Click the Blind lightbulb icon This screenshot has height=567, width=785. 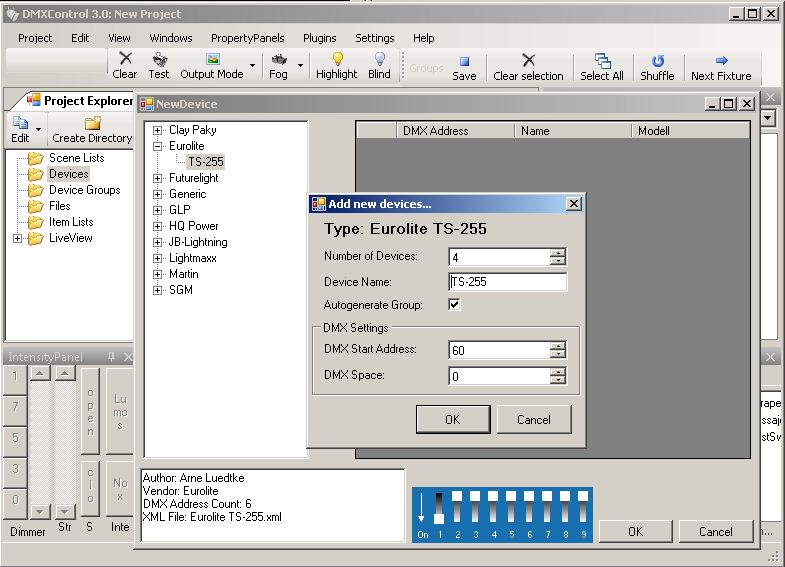(x=380, y=59)
